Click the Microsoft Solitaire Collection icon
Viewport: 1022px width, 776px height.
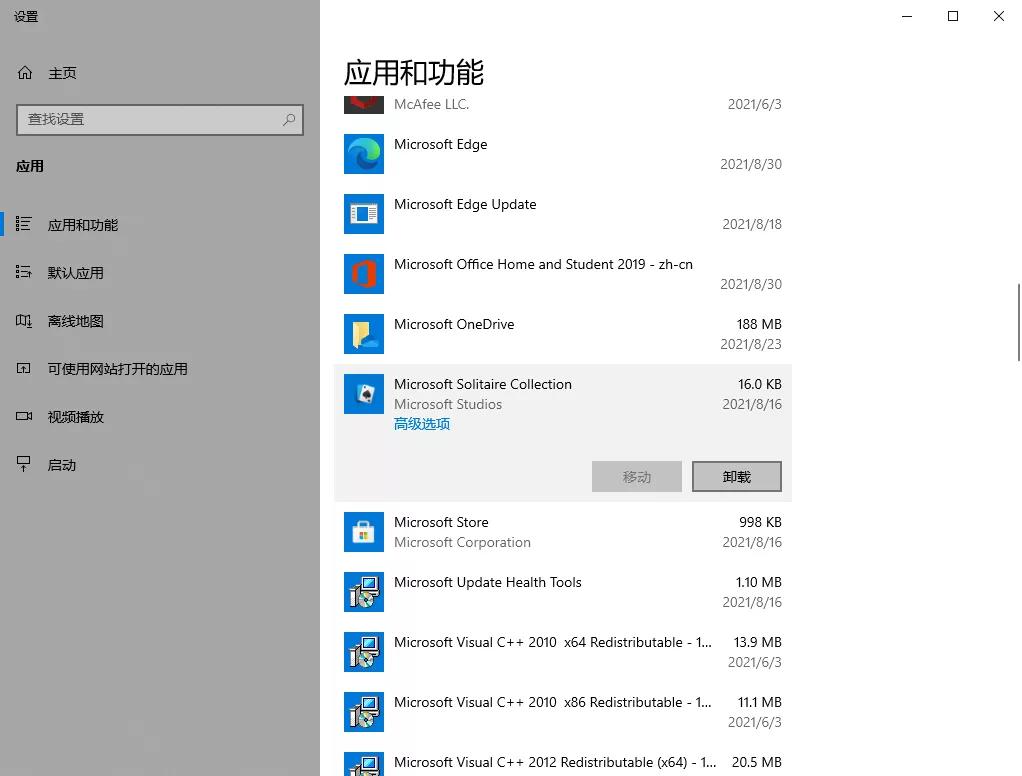point(363,394)
